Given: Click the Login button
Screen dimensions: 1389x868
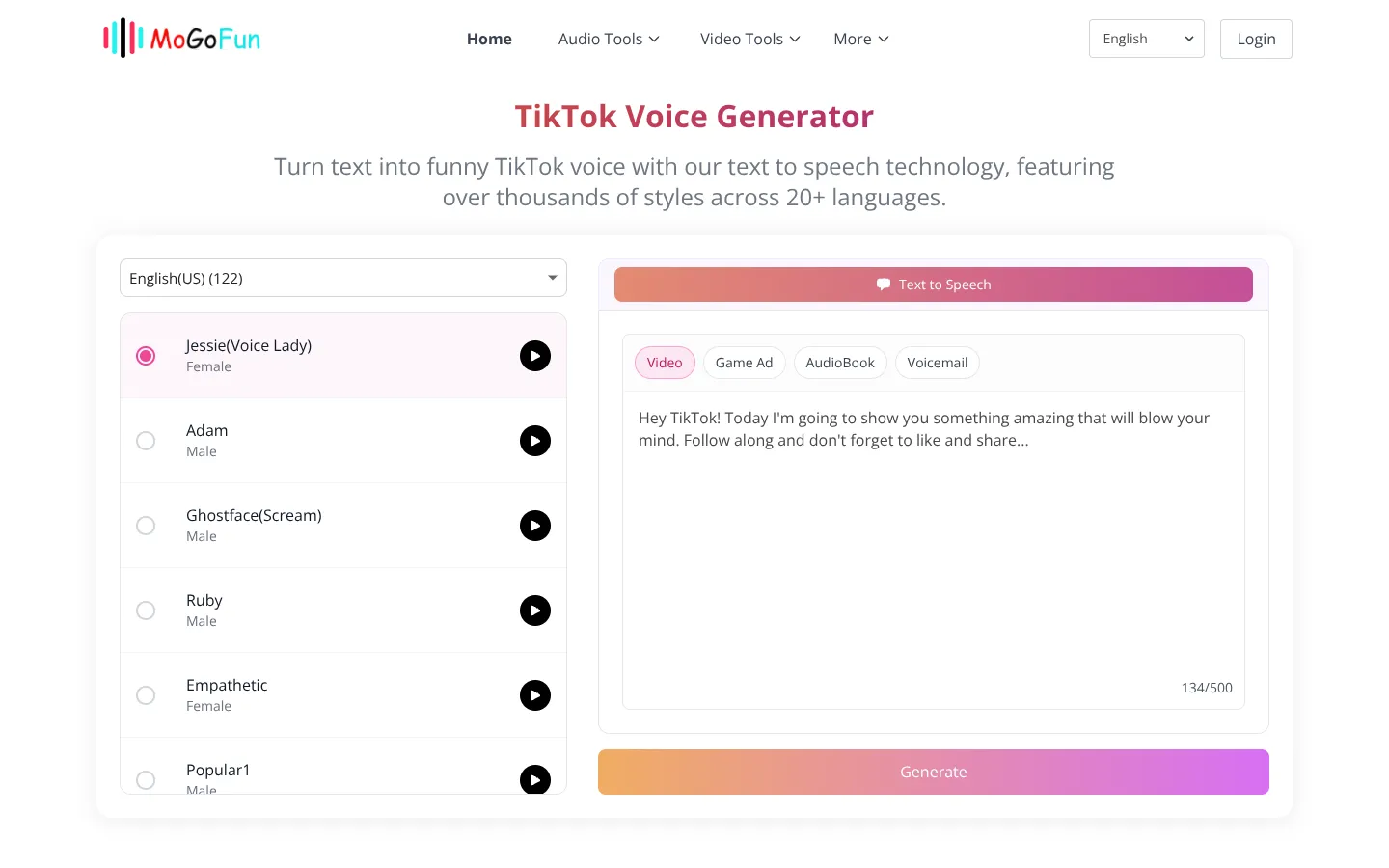Looking at the screenshot, I should (x=1256, y=39).
